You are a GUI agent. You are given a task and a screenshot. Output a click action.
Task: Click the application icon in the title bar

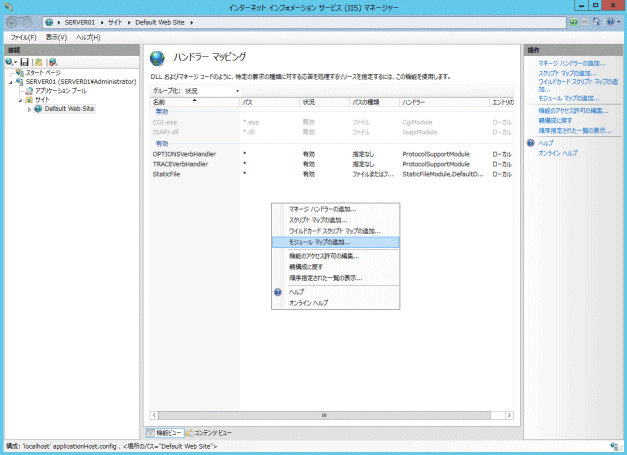(9, 7)
